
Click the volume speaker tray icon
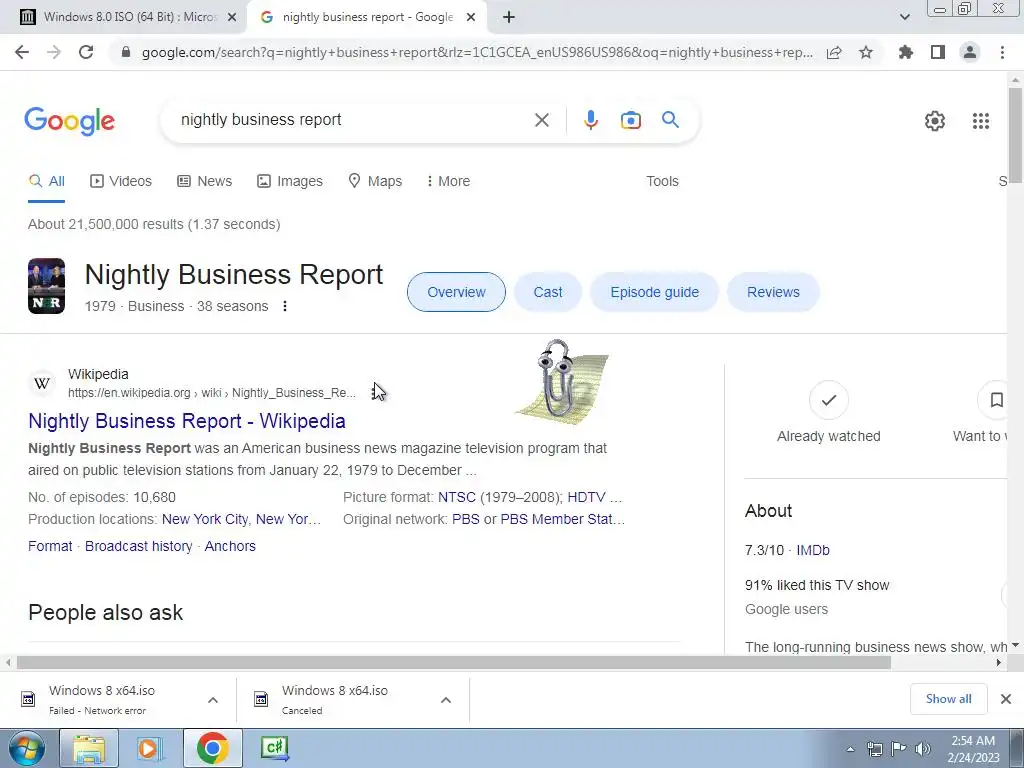pyautogui.click(x=922, y=749)
